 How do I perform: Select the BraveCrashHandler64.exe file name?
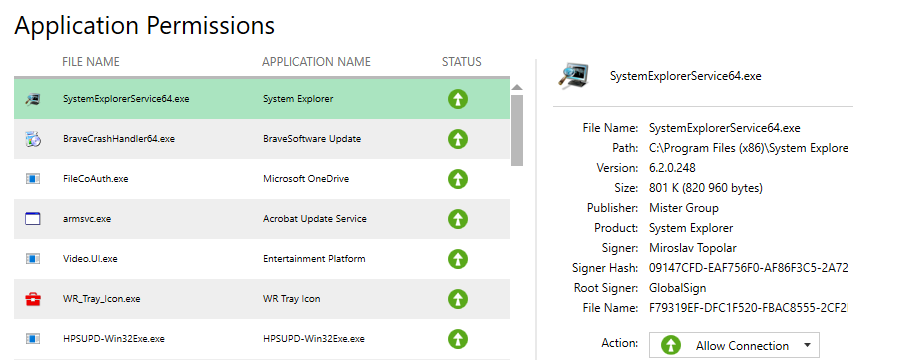click(119, 139)
